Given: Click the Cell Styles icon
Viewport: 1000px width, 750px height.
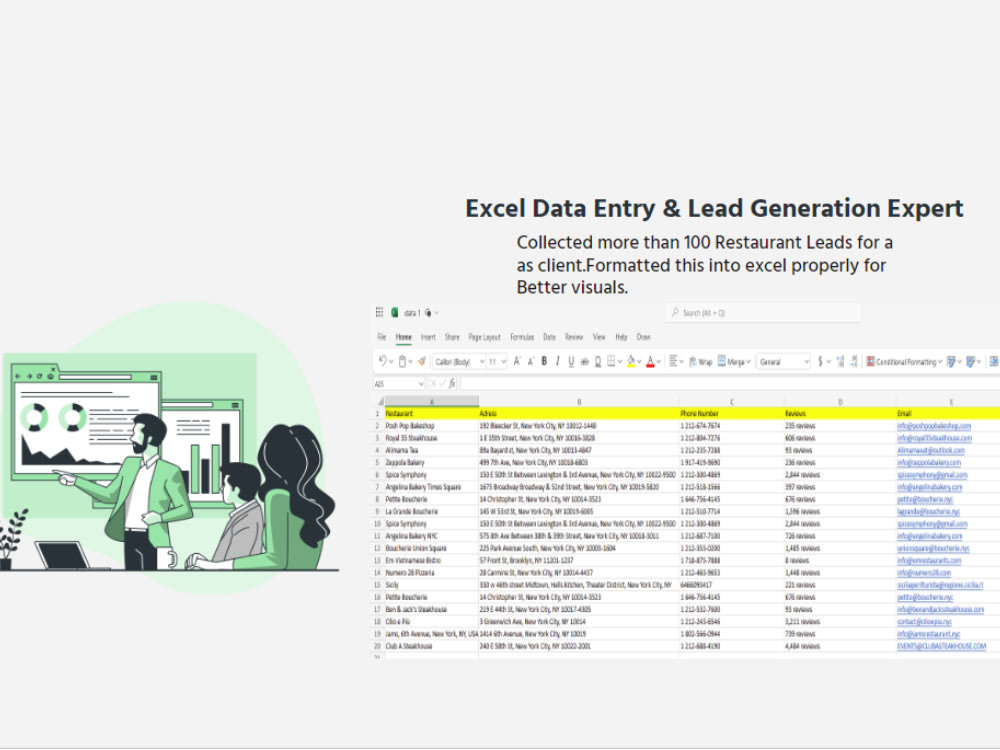Looking at the screenshot, I should pyautogui.click(x=971, y=362).
